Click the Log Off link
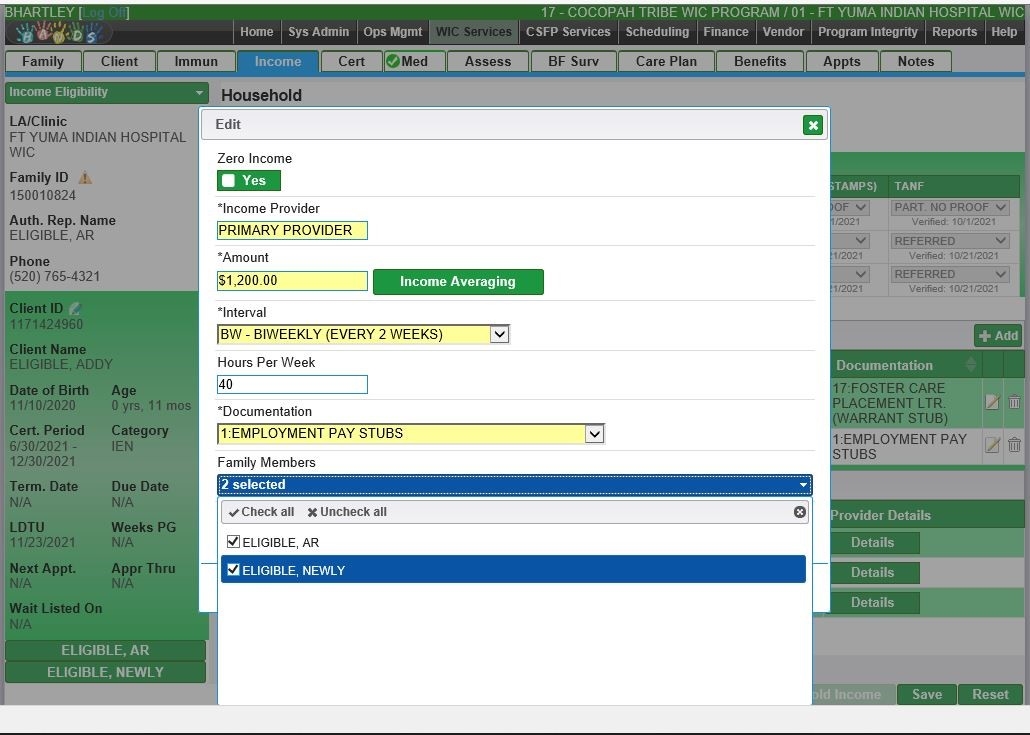The width and height of the screenshot is (1030, 735). [x=106, y=13]
